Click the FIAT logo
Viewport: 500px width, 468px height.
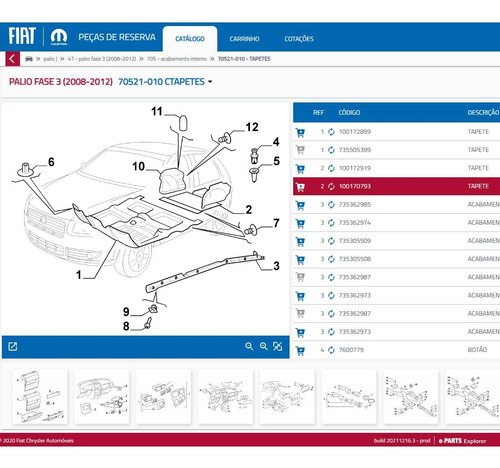tap(22, 36)
